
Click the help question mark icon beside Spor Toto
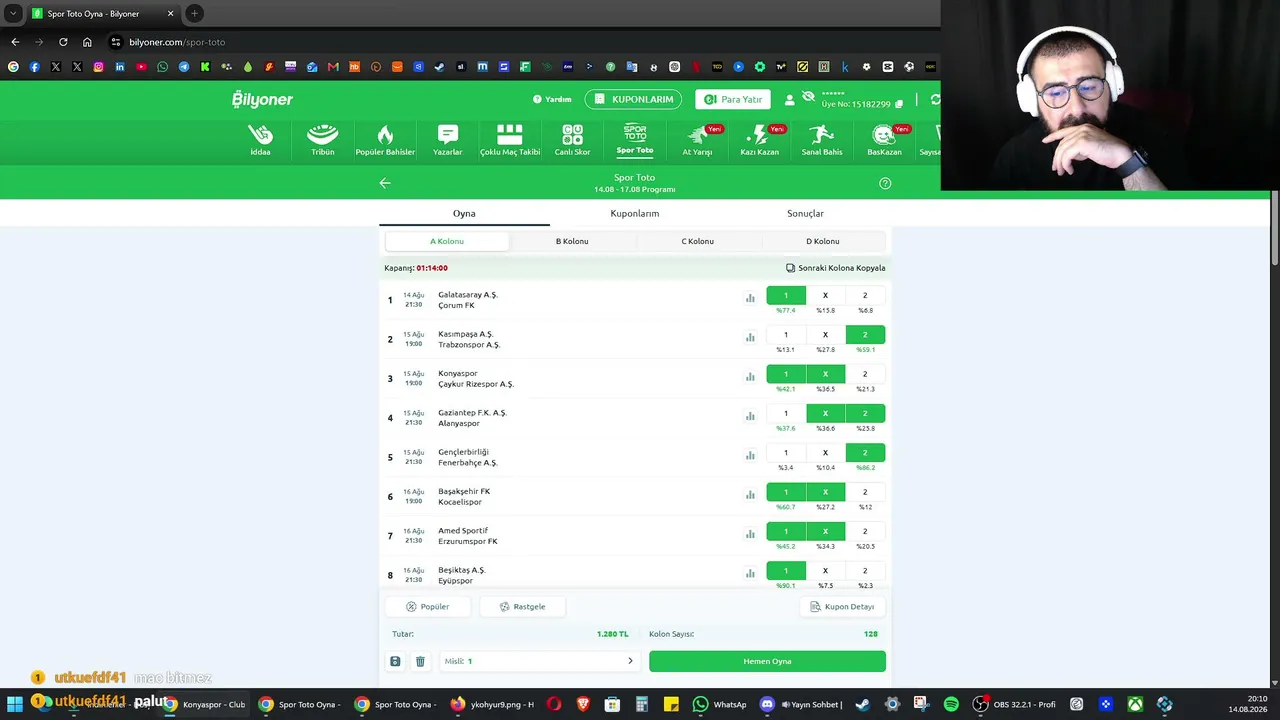[x=885, y=183]
